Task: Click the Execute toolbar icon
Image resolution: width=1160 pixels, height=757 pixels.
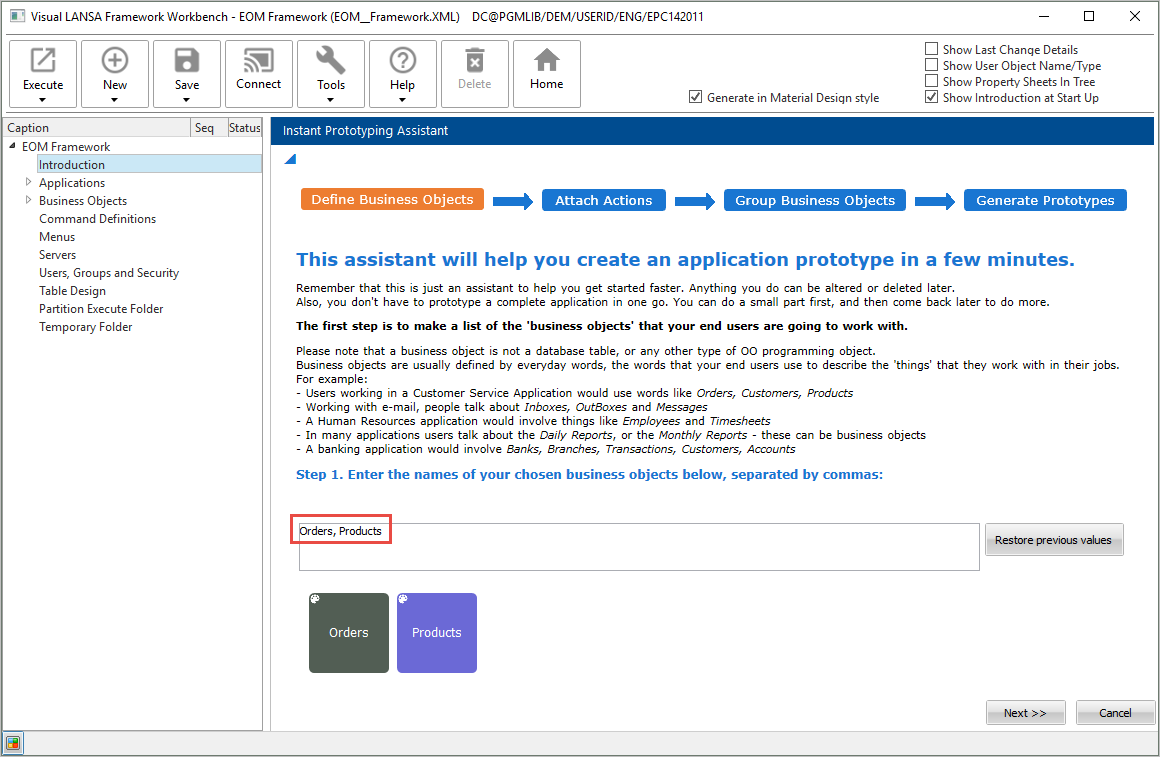Action: click(42, 60)
